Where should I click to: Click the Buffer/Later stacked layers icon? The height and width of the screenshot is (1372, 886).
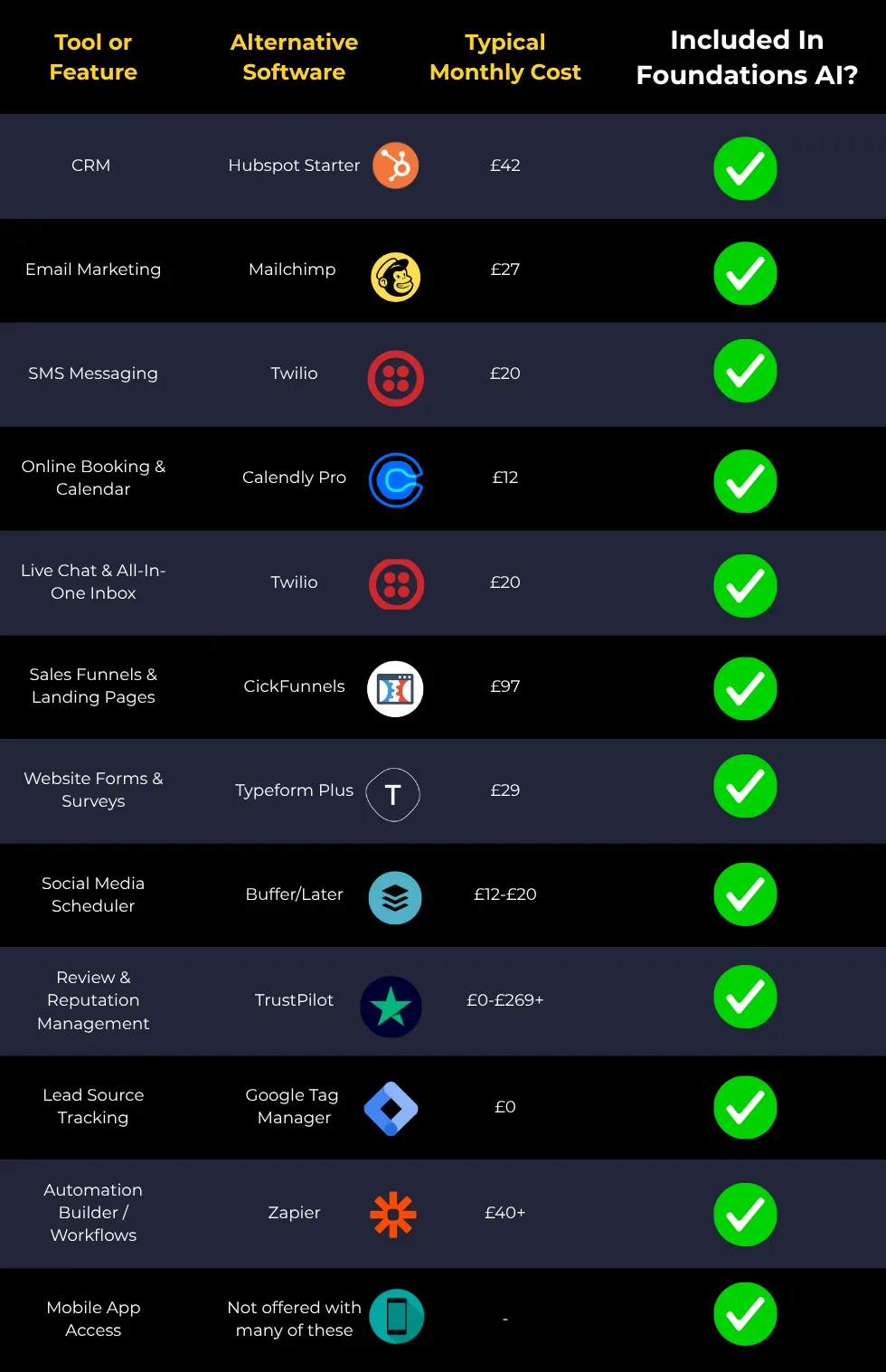coord(395,898)
